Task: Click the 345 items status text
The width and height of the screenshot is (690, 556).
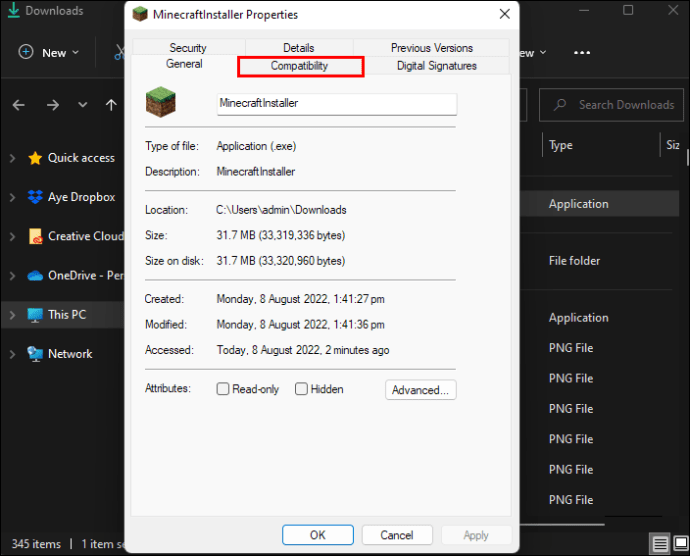Action: tap(36, 544)
